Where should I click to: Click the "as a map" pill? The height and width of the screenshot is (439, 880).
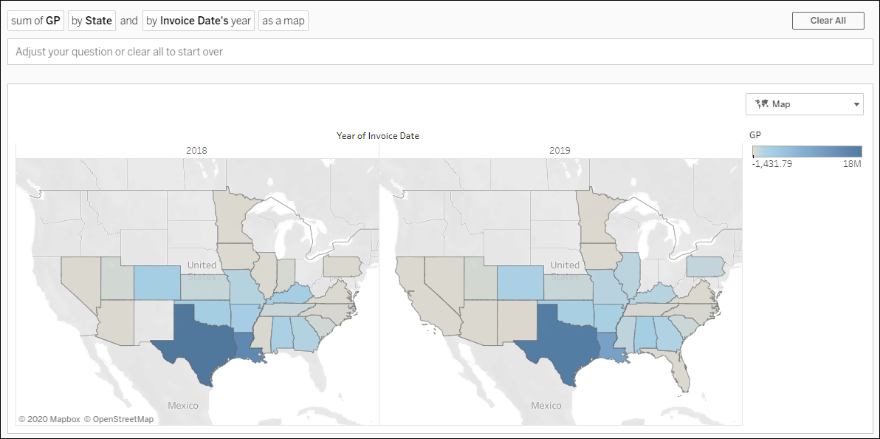(x=283, y=20)
